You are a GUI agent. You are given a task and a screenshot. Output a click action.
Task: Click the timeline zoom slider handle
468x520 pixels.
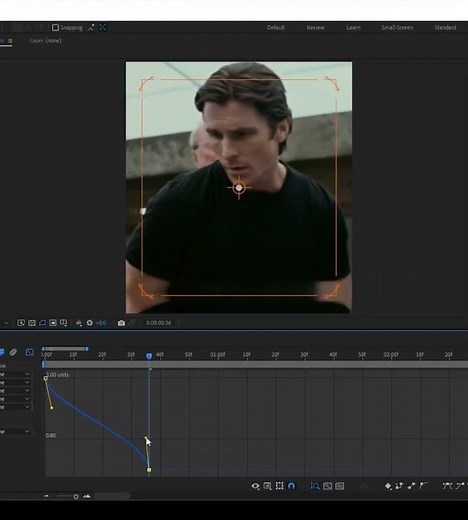(x=76, y=497)
